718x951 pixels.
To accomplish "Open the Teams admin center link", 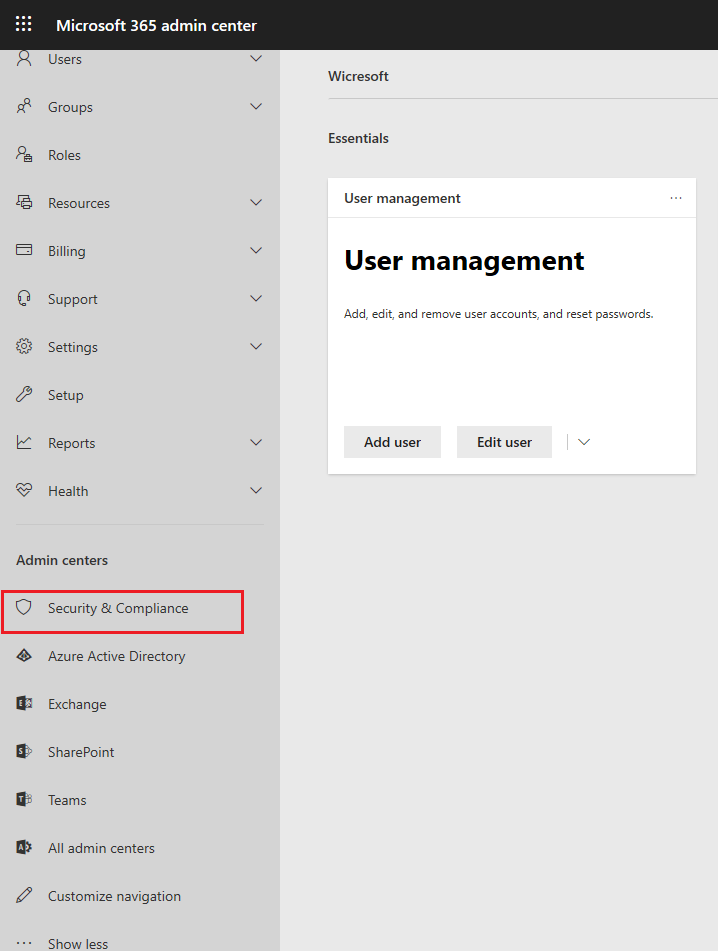I will point(67,799).
